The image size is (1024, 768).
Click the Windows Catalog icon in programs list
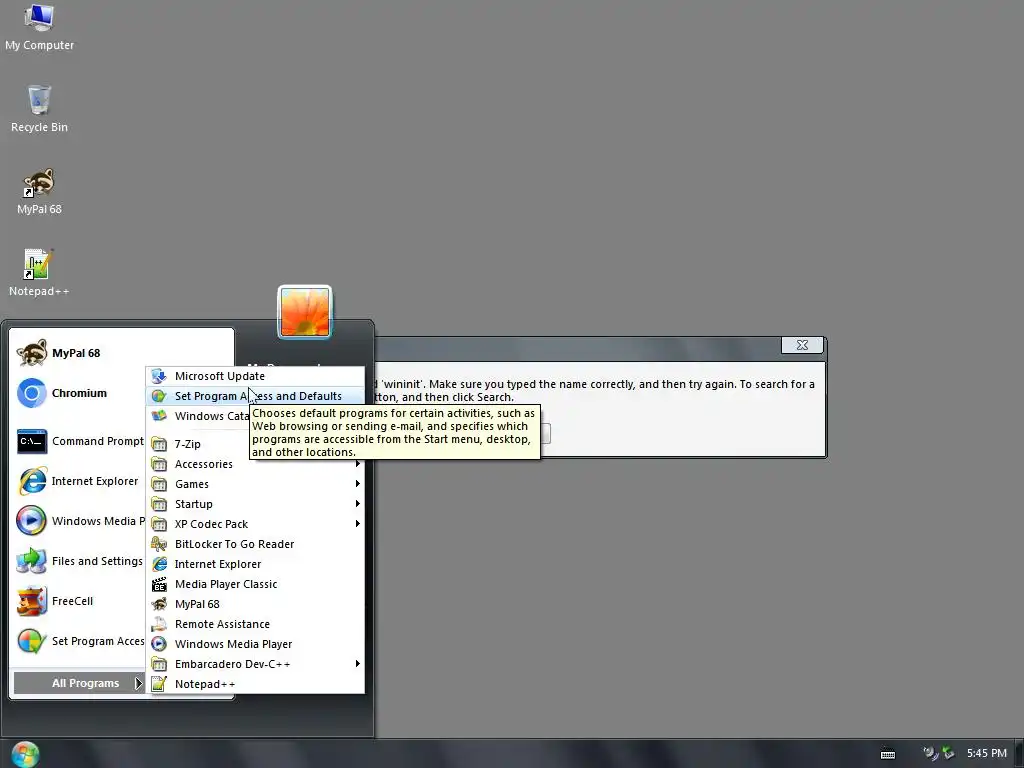(x=159, y=416)
